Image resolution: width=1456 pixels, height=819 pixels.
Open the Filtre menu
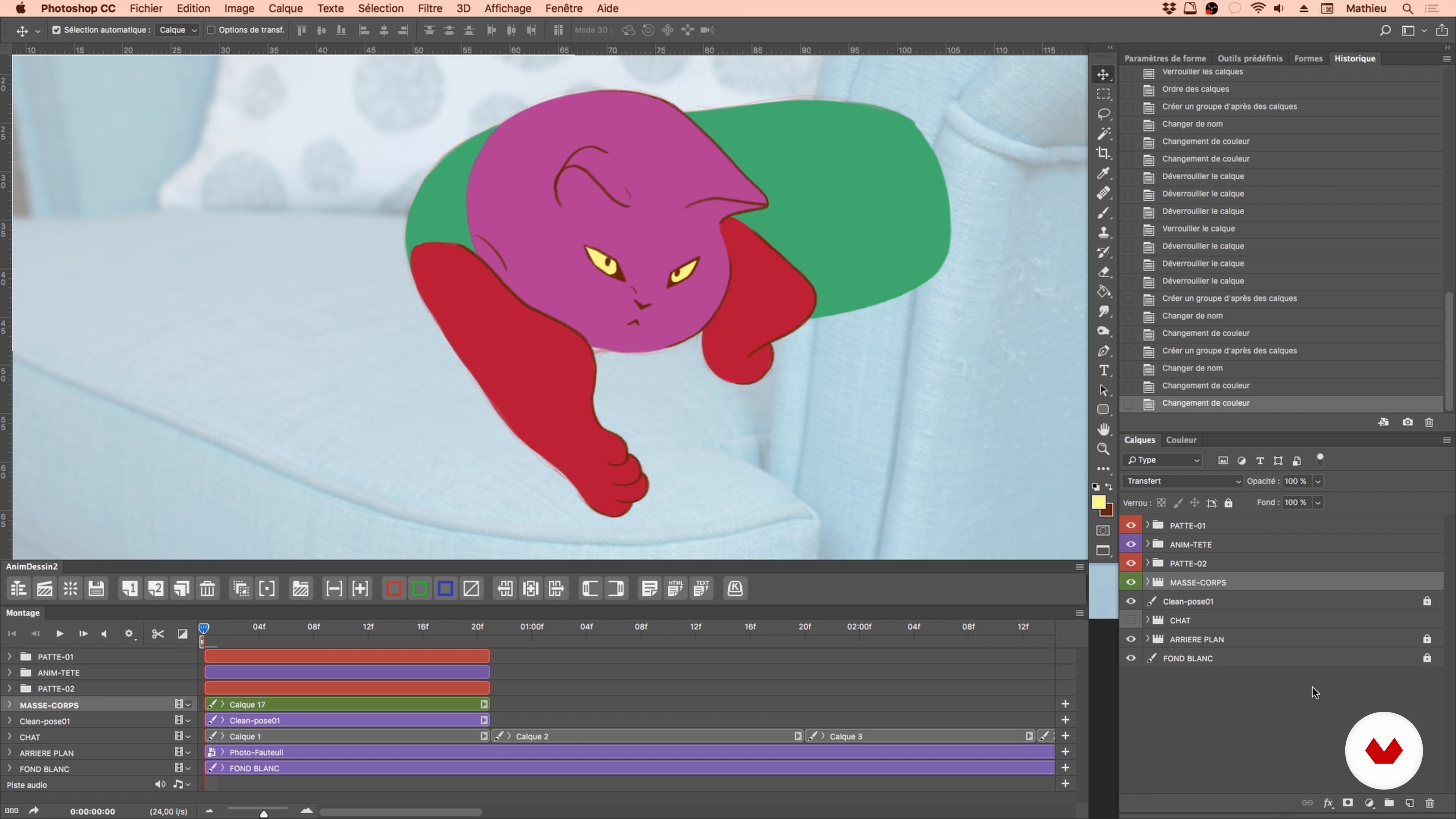[430, 8]
